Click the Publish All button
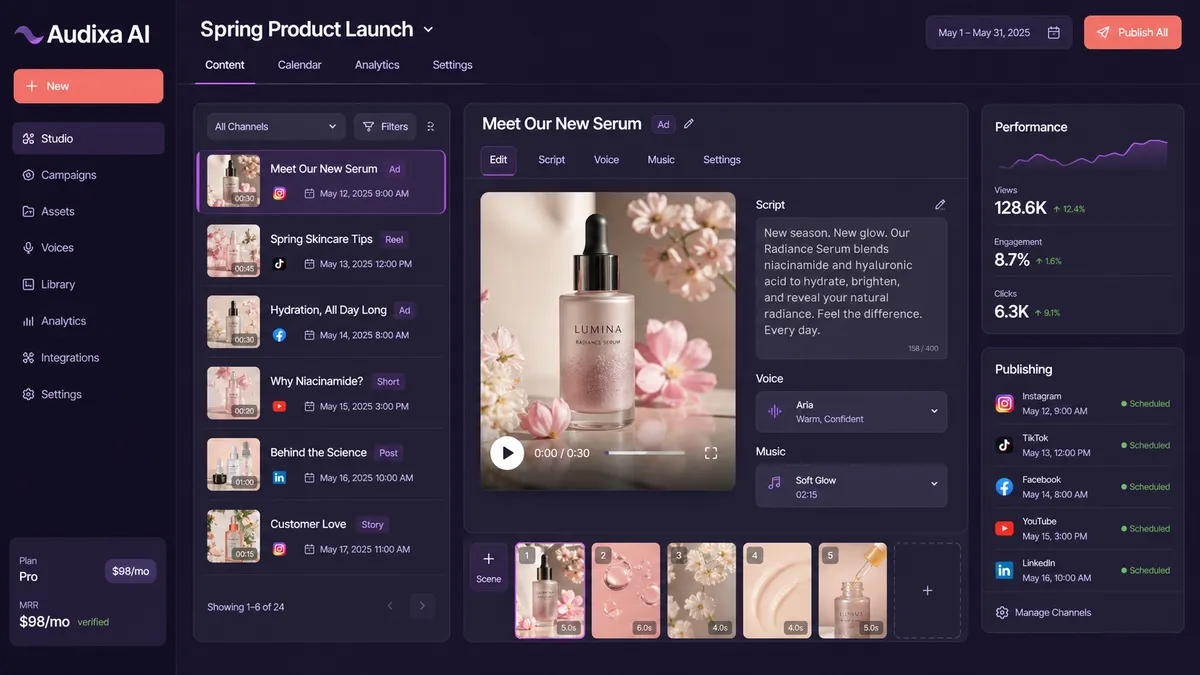This screenshot has height=675, width=1200. (x=1133, y=33)
